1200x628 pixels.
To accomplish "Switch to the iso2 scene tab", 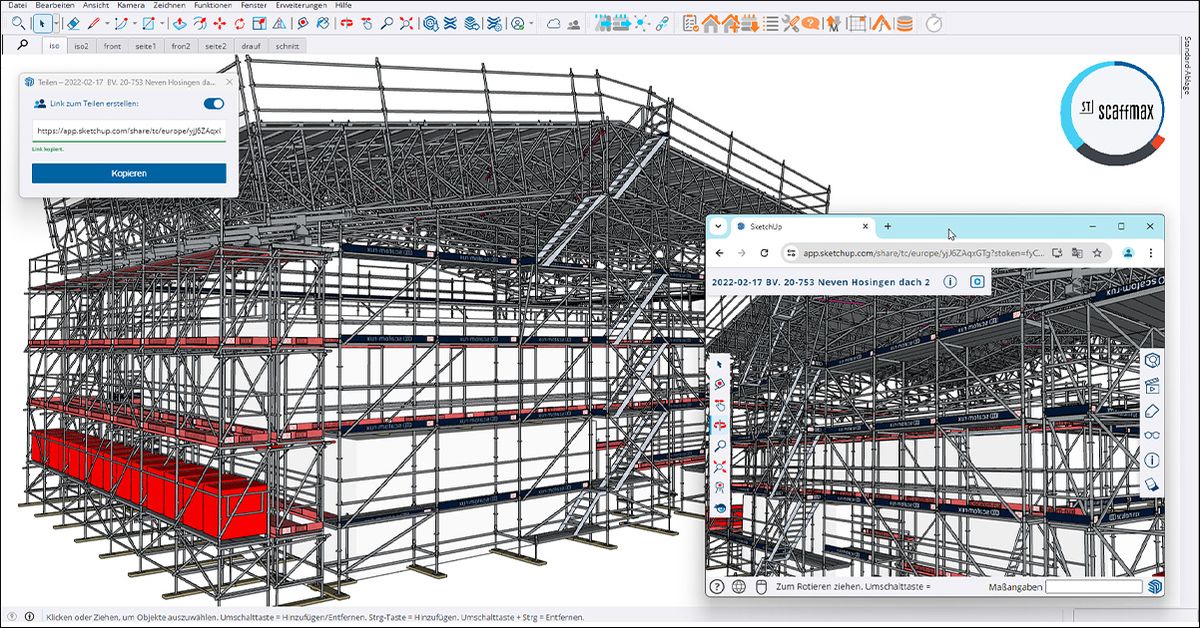I will click(81, 46).
